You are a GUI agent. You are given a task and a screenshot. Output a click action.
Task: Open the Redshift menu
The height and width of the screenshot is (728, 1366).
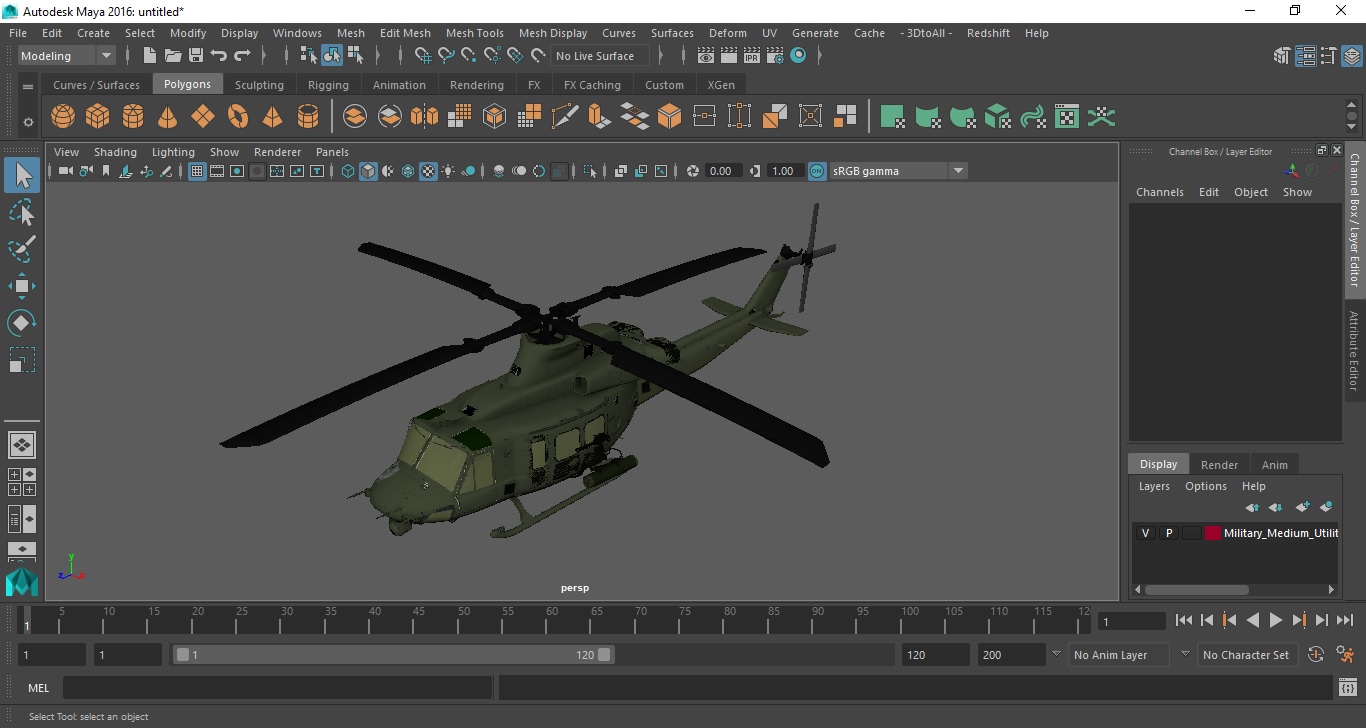pyautogui.click(x=988, y=33)
